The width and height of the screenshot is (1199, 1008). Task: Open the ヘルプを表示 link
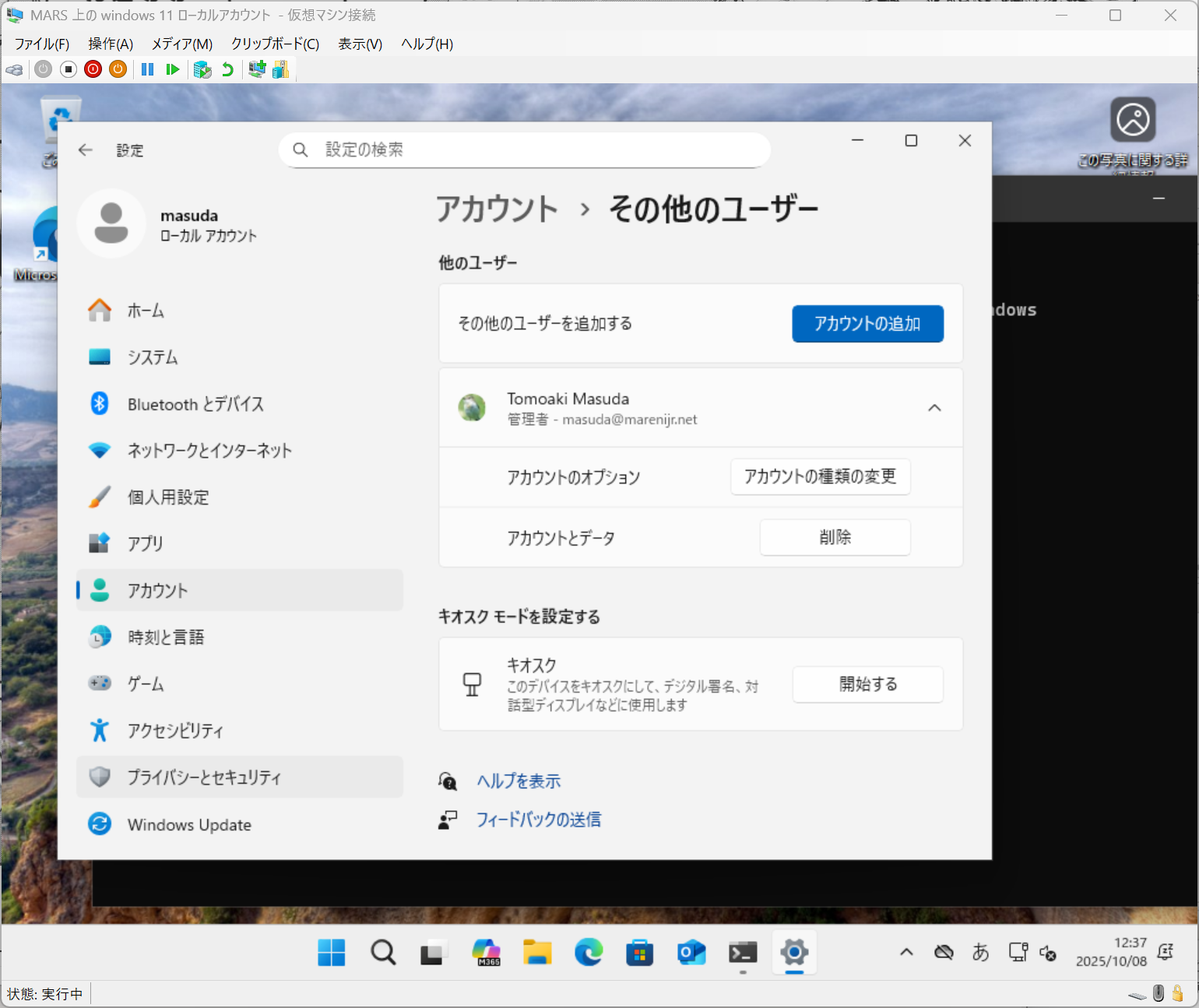tap(519, 781)
